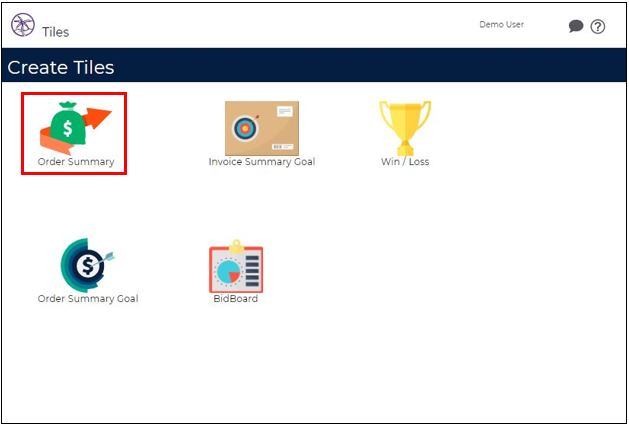The height and width of the screenshot is (427, 629).
Task: Click the Tiles title in header
Action: click(x=56, y=32)
